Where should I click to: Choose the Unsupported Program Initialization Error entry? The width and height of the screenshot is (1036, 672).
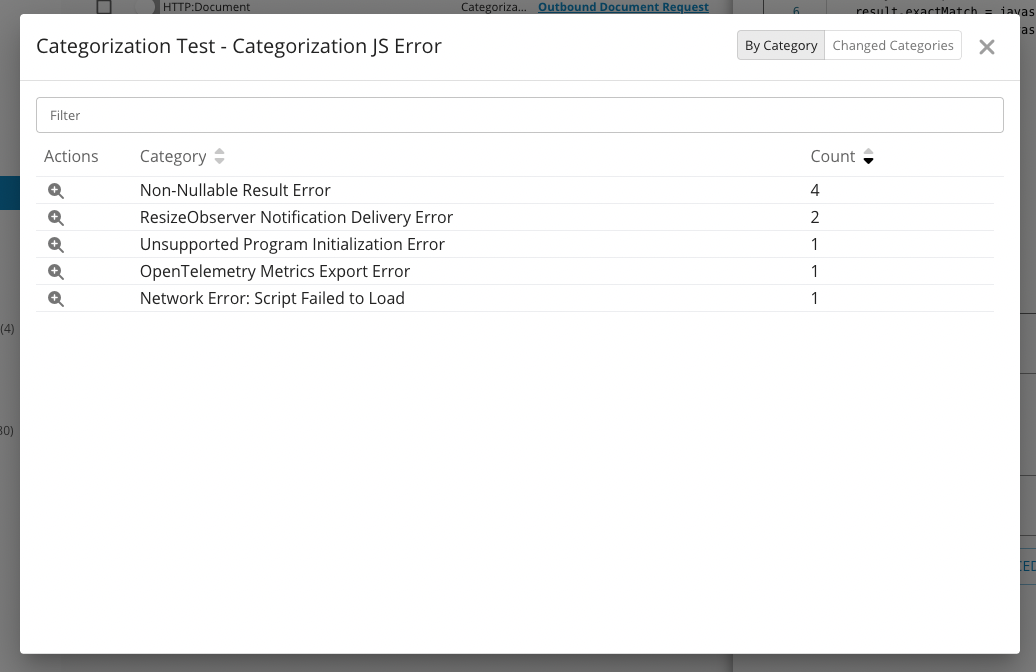click(x=292, y=244)
